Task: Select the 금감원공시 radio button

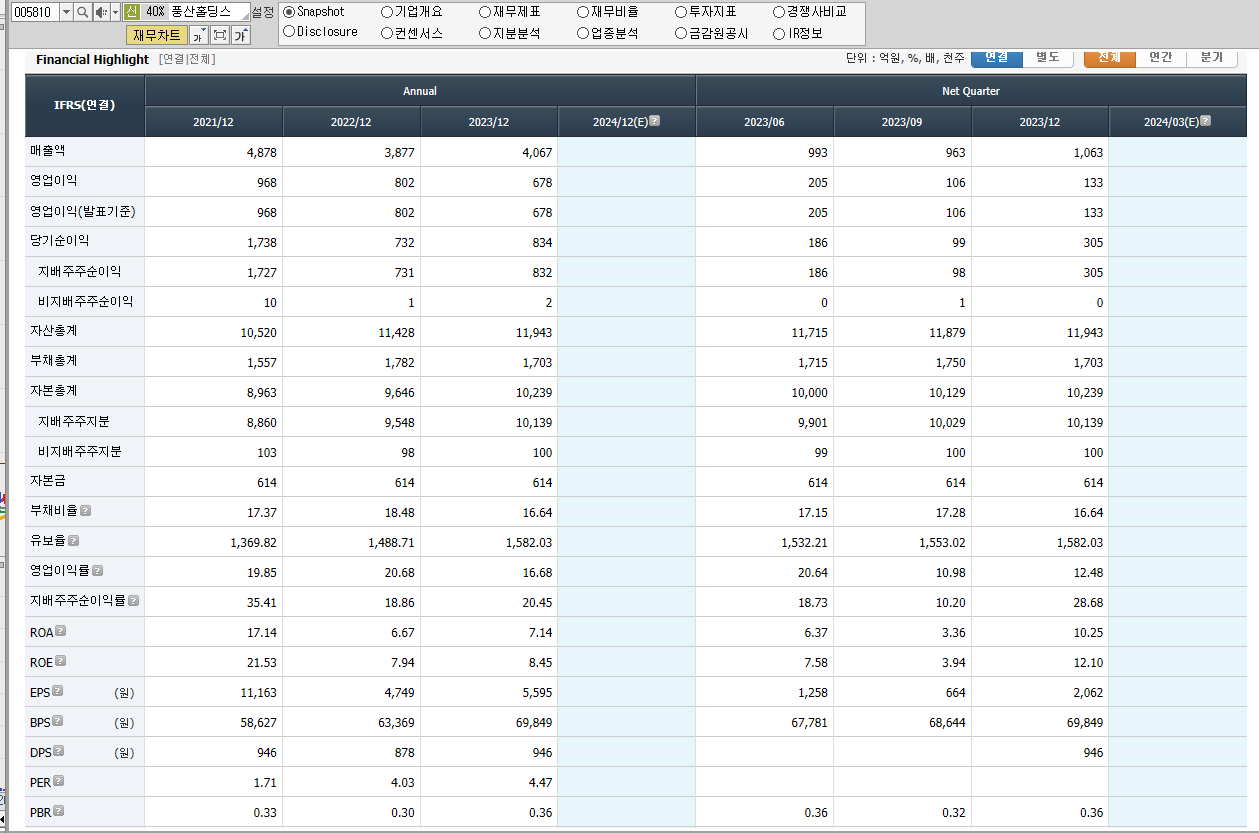Action: point(681,32)
